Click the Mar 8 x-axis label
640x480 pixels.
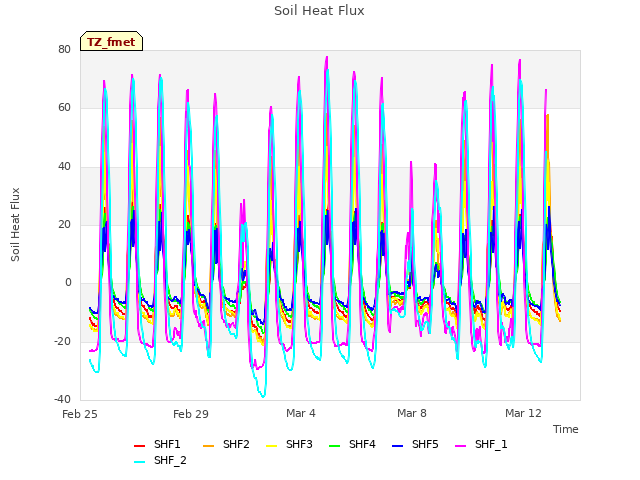coord(412,413)
